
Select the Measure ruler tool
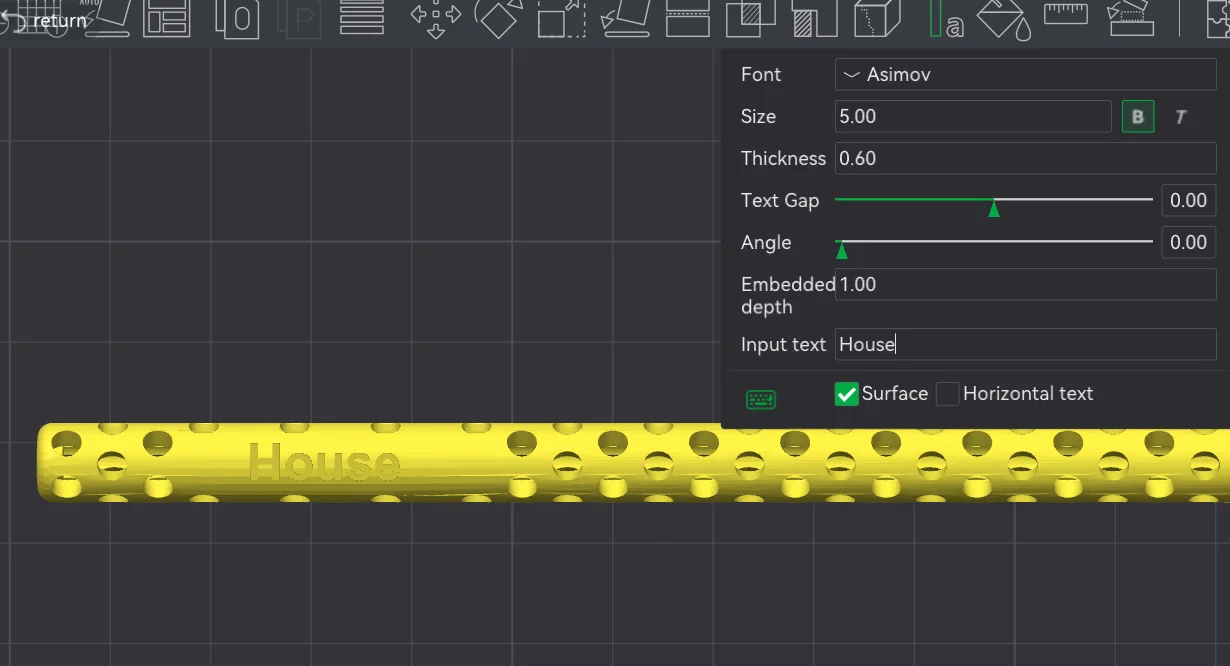[x=1066, y=13]
